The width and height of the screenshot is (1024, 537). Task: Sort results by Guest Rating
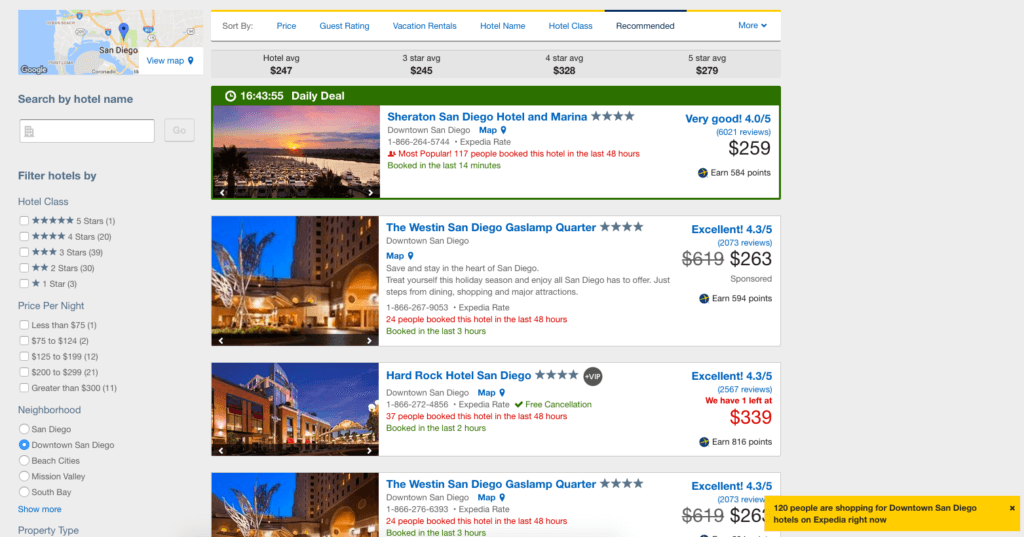tap(344, 26)
